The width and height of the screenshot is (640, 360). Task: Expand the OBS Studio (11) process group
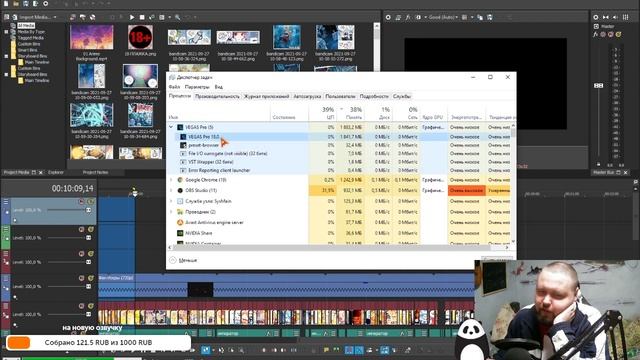coord(171,191)
